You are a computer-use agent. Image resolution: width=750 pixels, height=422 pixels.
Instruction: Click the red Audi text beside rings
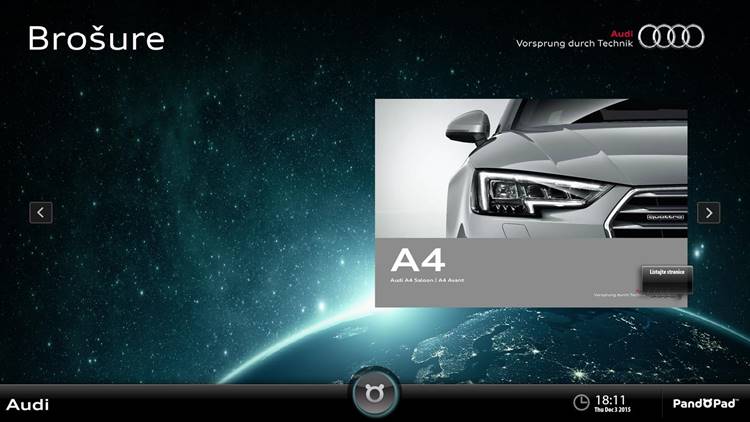point(622,33)
